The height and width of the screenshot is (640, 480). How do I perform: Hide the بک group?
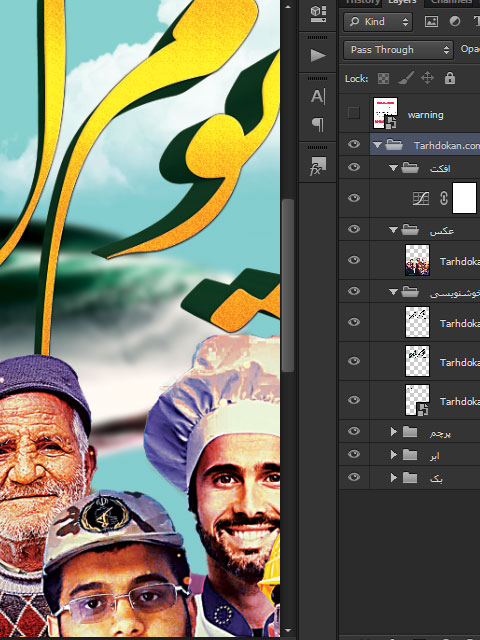tap(354, 476)
